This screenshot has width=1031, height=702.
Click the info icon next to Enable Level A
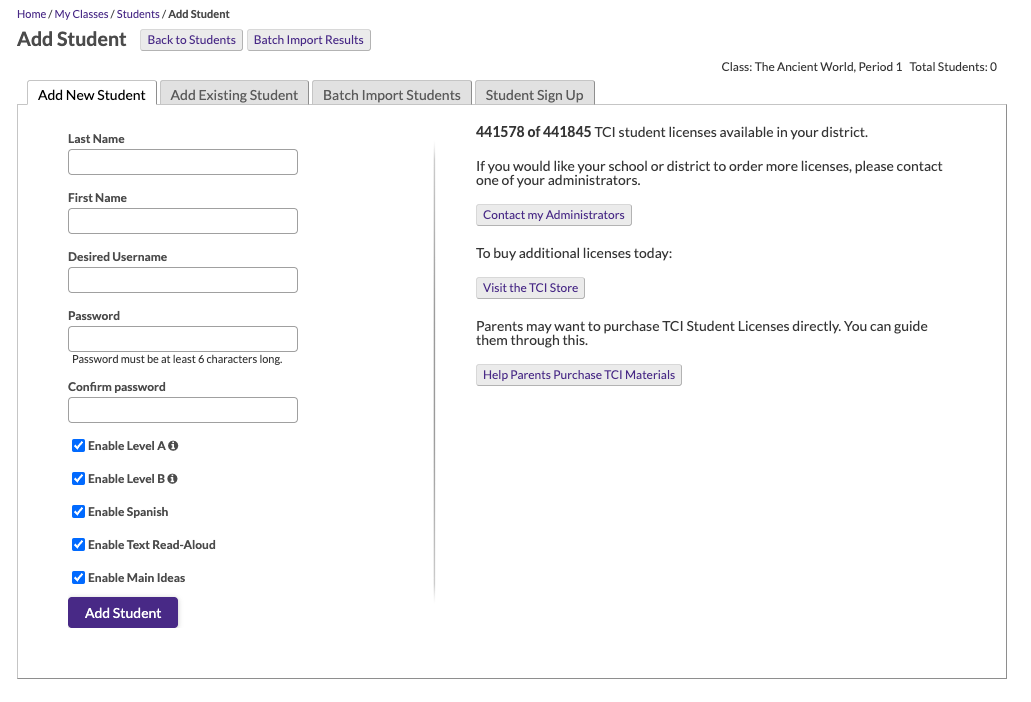click(x=173, y=445)
